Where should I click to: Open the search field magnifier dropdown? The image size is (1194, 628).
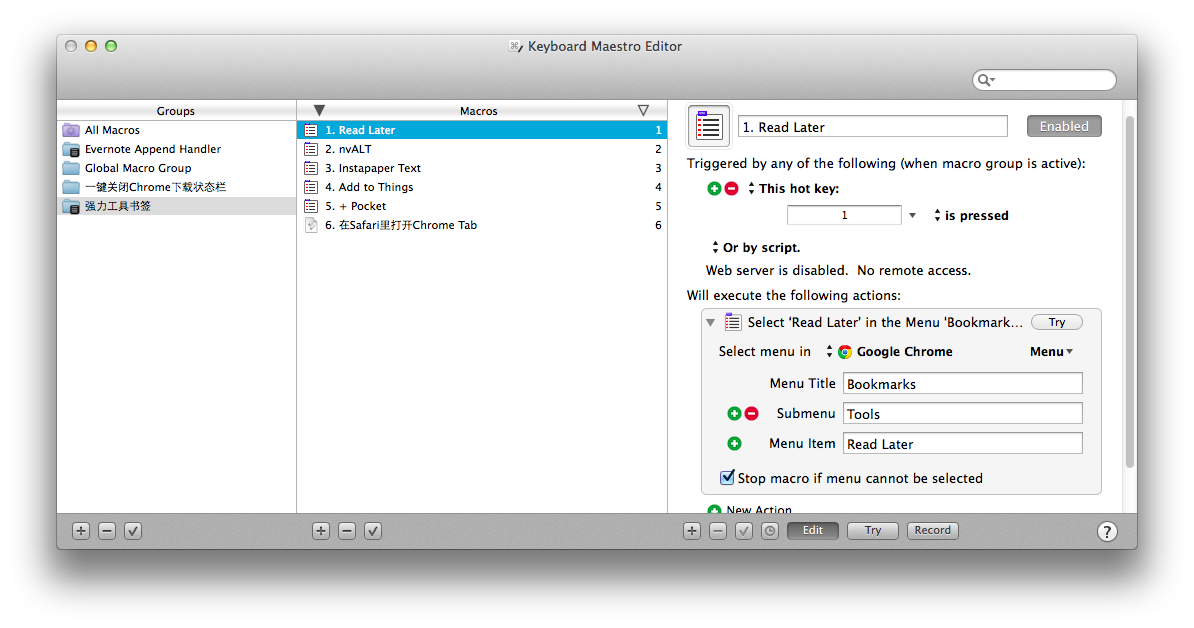[986, 80]
